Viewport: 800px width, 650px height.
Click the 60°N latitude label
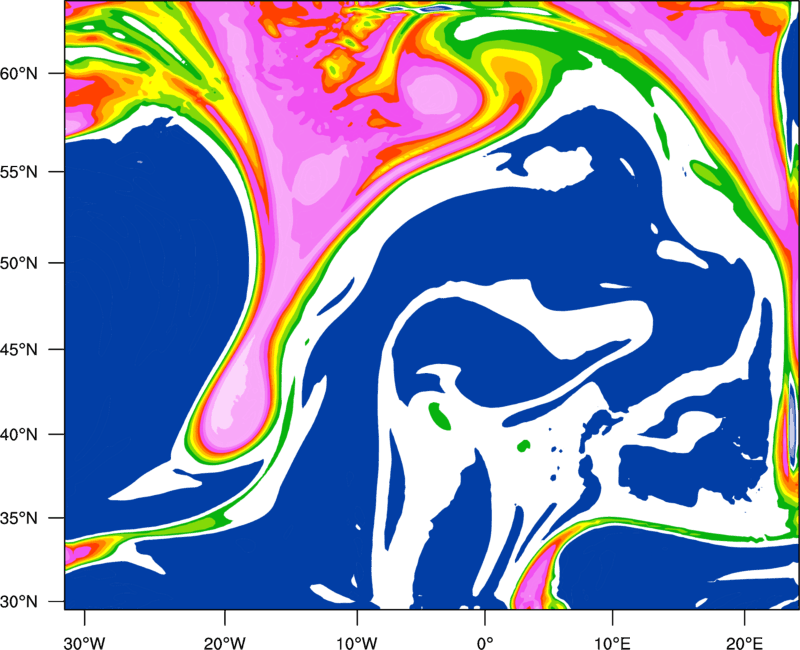[x=19, y=73]
